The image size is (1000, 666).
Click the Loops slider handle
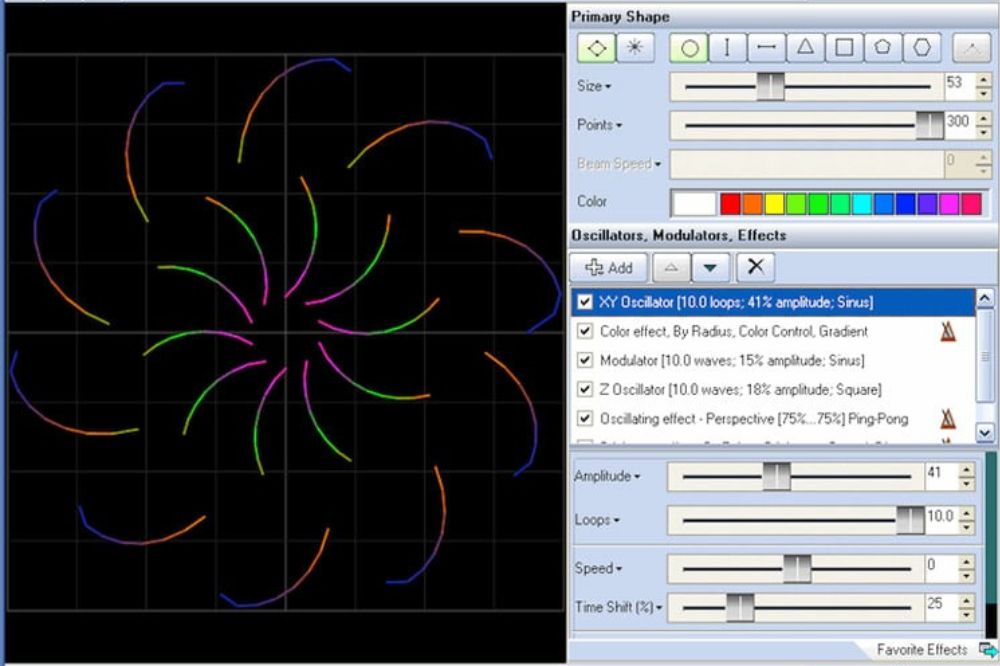[910, 520]
